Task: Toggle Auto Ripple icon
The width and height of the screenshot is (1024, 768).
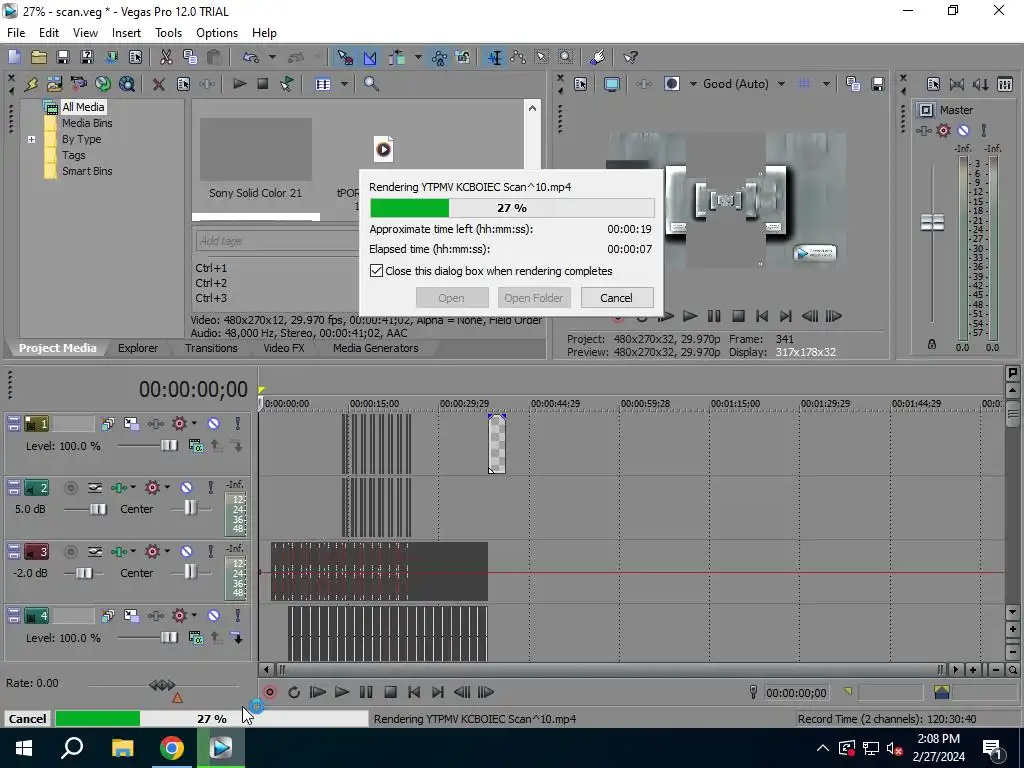Action: tap(396, 57)
